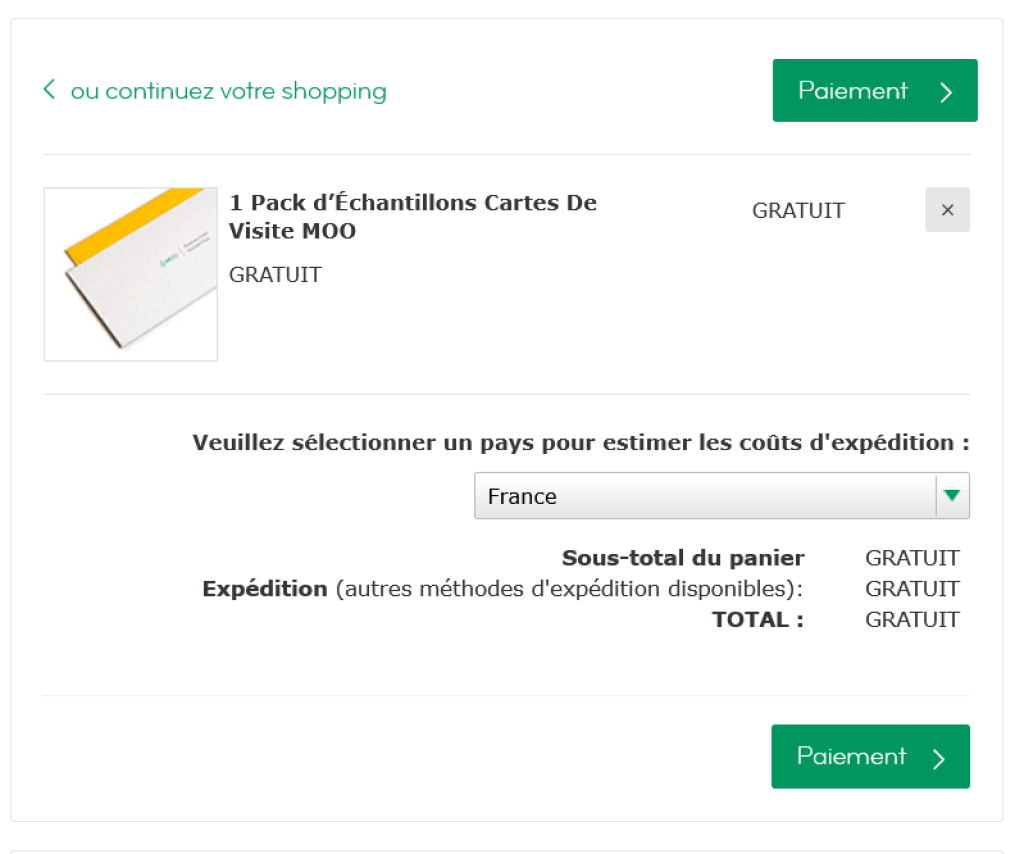1024x854 pixels.
Task: Click the GRATUIT value for TOTAL
Action: [912, 620]
